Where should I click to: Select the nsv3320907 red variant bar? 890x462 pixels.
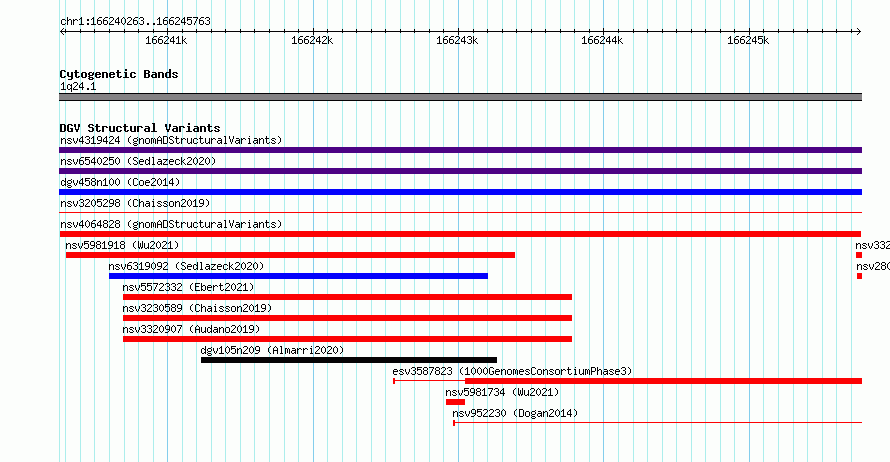pos(347,339)
